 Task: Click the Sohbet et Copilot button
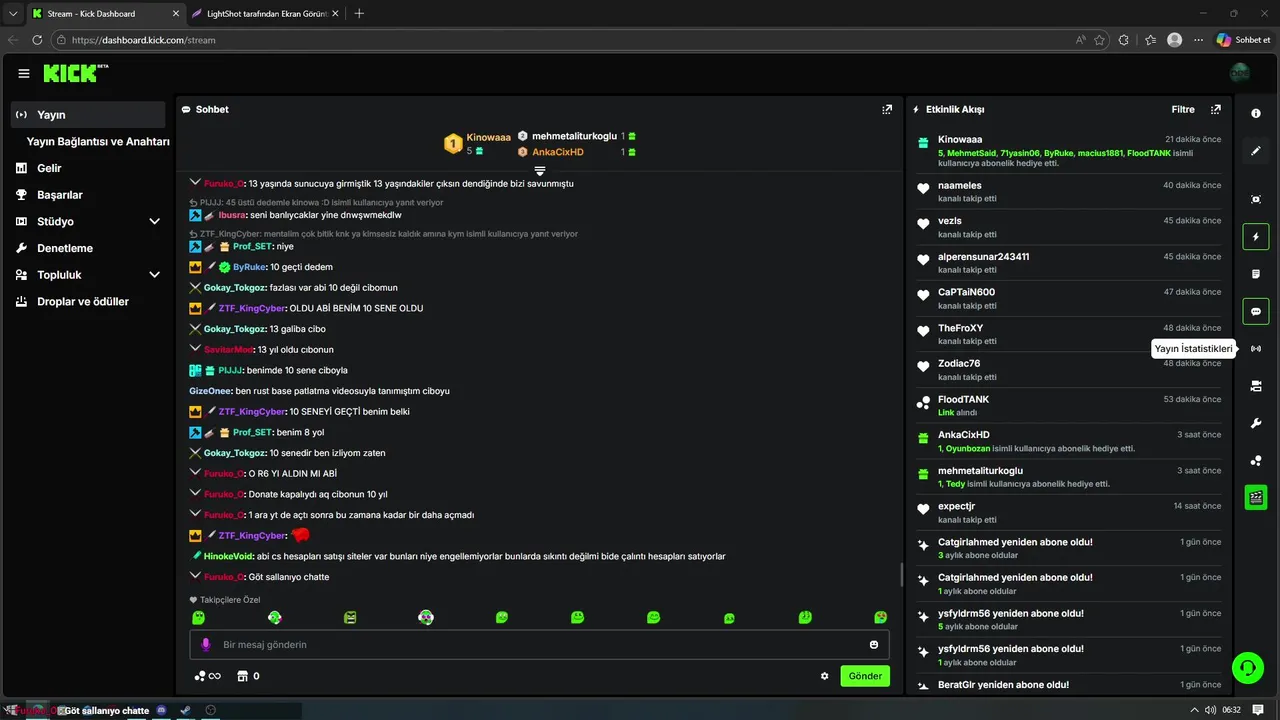(x=1244, y=40)
